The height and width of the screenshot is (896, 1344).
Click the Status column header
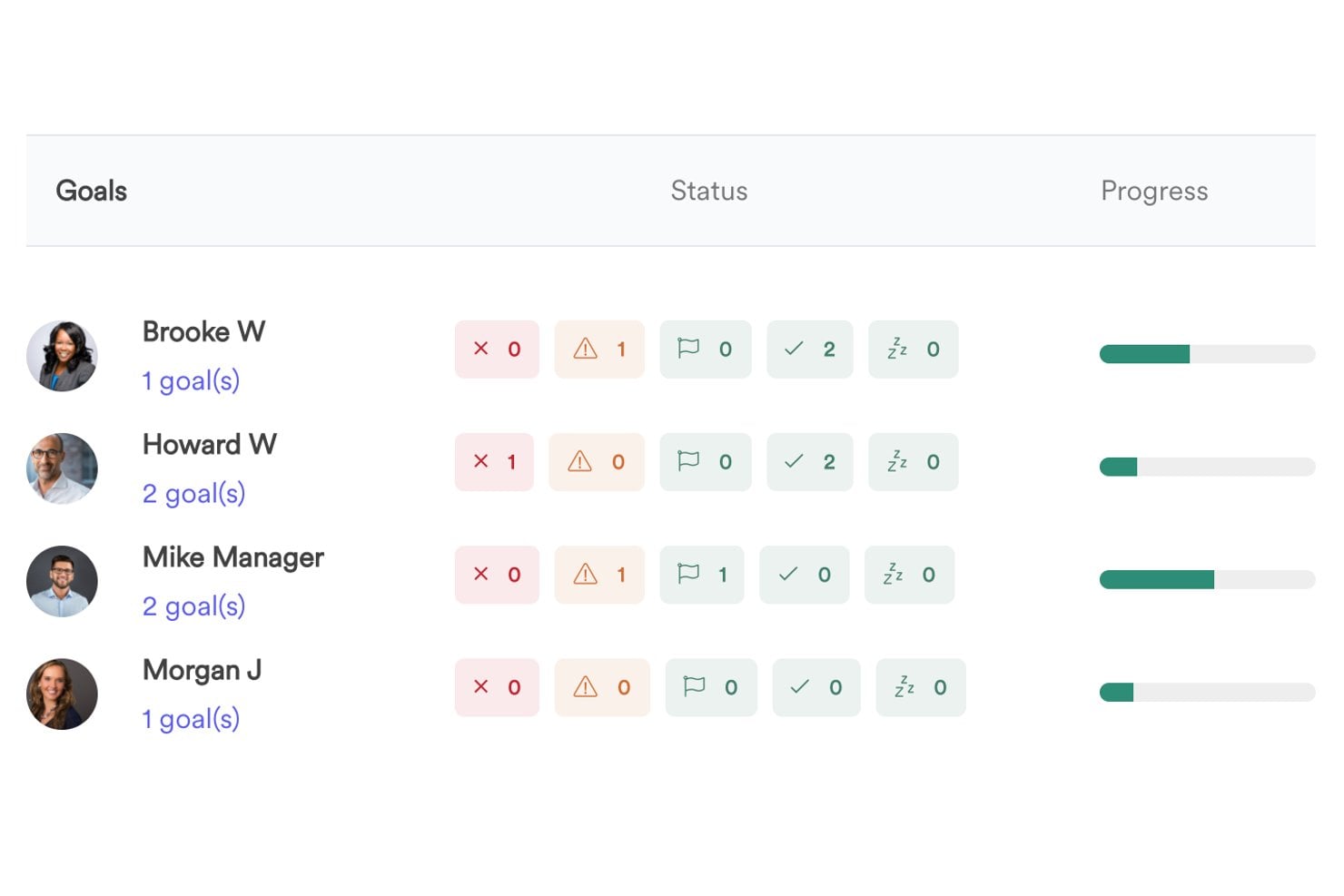point(709,191)
